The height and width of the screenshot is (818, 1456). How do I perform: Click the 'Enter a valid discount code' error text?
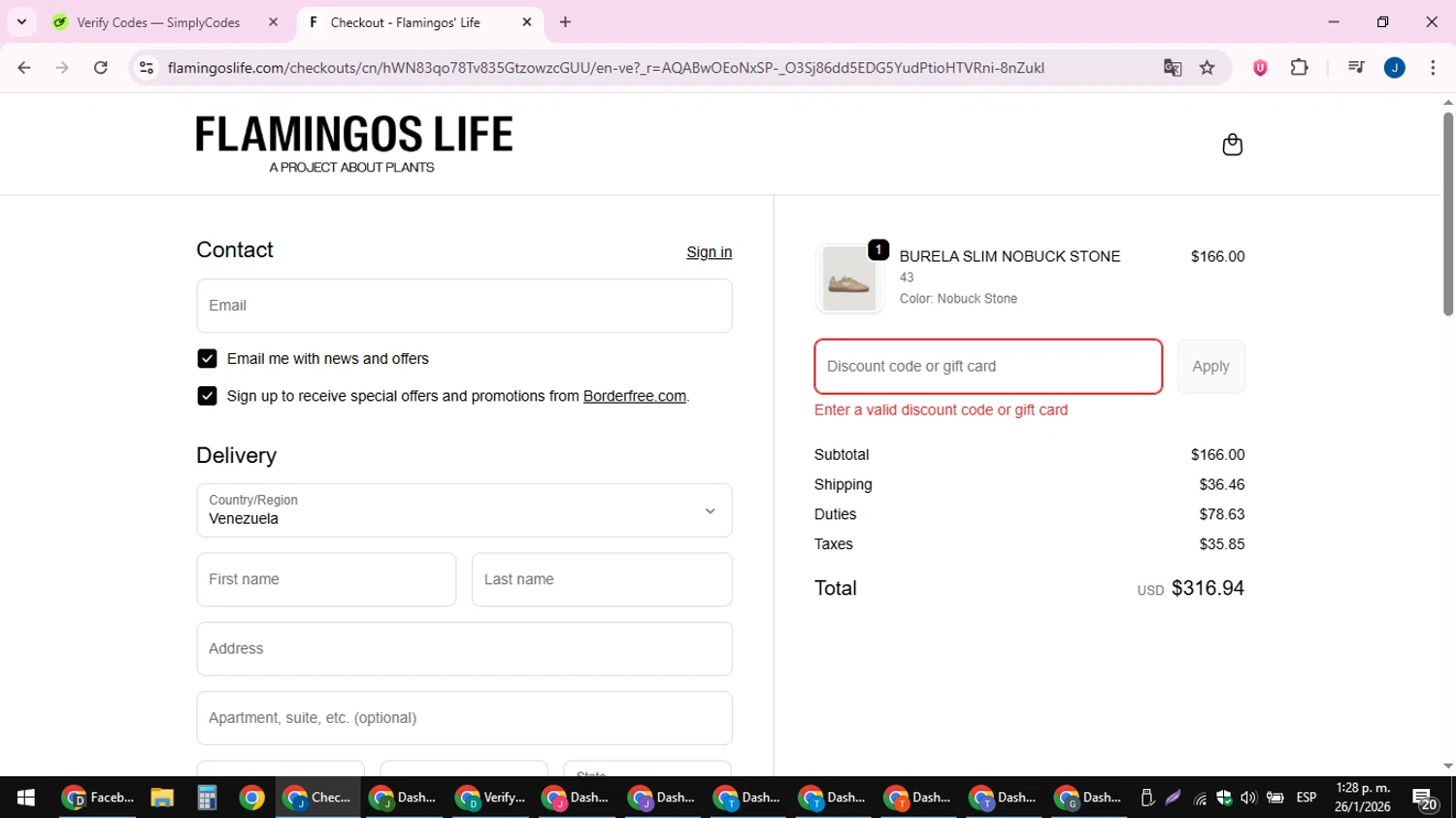[941, 409]
